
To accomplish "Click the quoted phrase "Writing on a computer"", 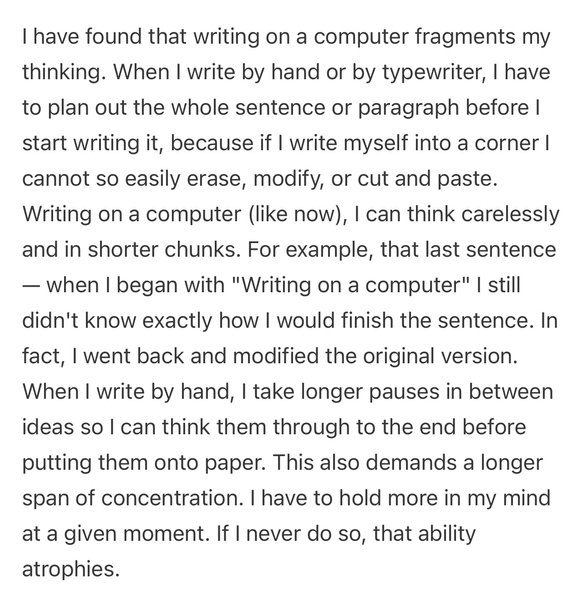I will tap(351, 285).
